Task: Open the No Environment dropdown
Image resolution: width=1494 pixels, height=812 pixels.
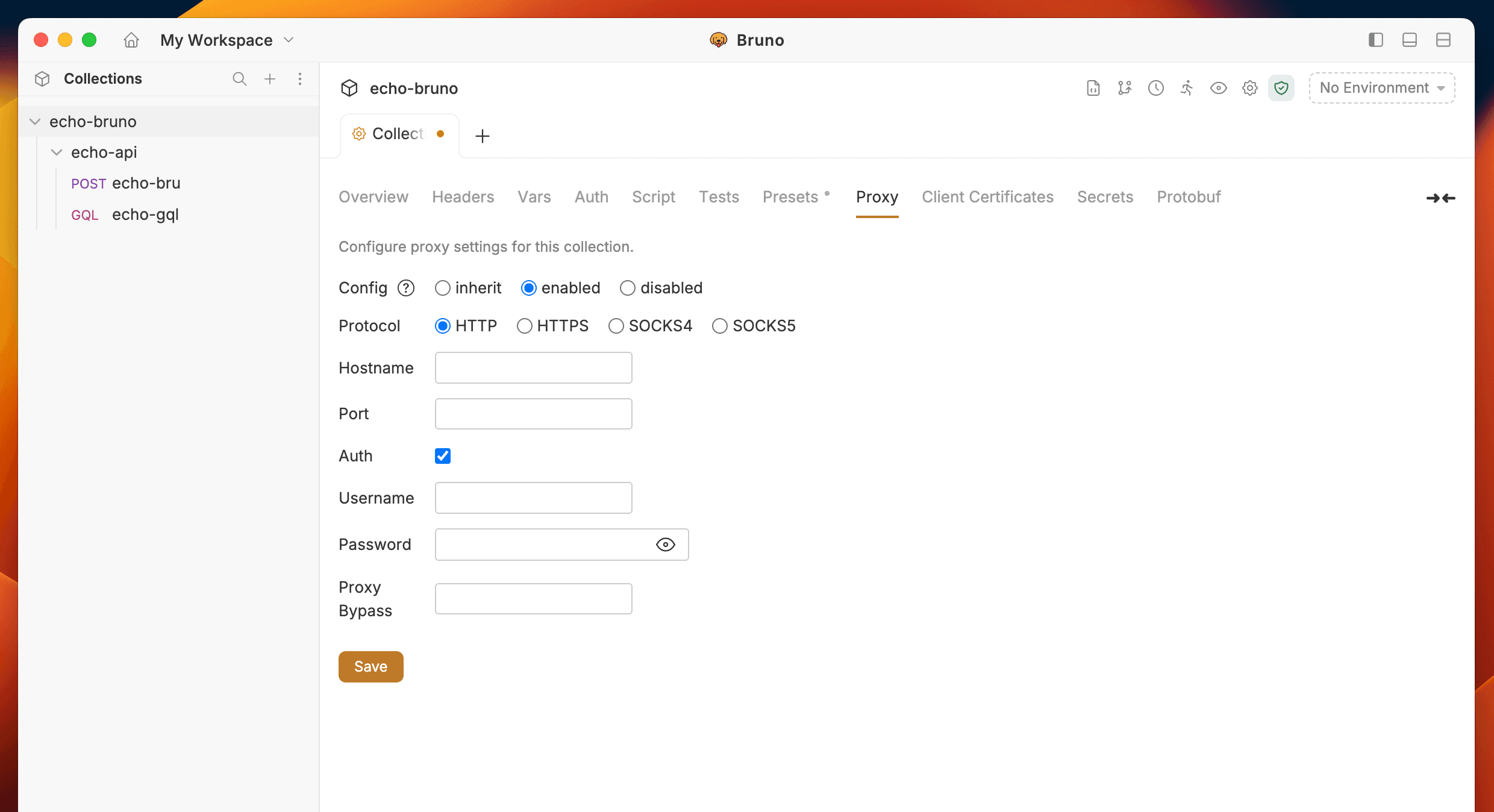Action: [1382, 88]
